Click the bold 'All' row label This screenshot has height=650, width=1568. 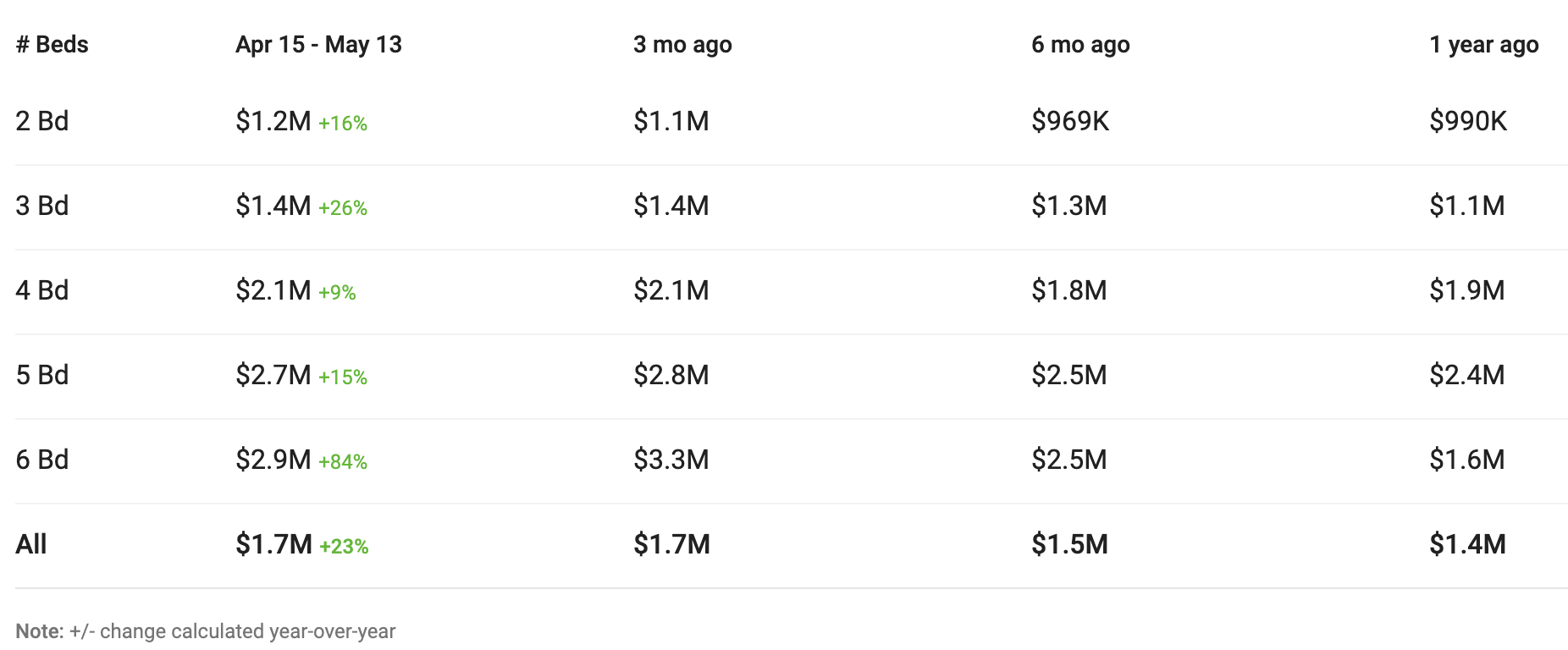[30, 544]
